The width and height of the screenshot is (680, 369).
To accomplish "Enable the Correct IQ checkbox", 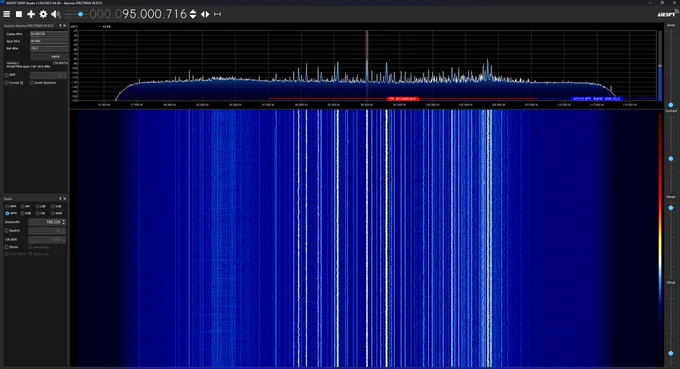I will [x=7, y=82].
